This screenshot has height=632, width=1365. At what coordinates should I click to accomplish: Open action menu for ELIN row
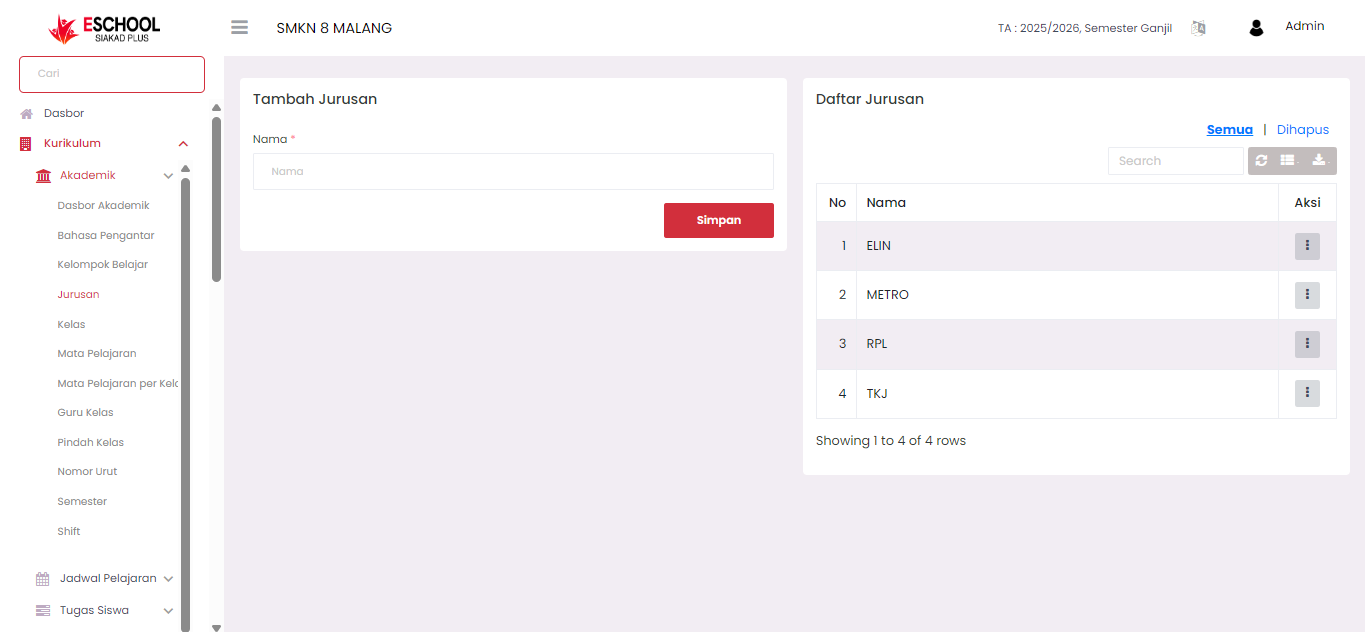1307,246
